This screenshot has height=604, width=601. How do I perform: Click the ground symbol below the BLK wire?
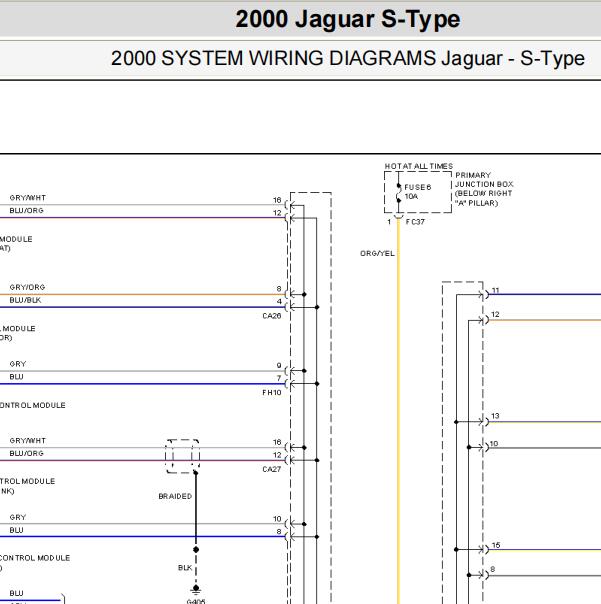(196, 589)
